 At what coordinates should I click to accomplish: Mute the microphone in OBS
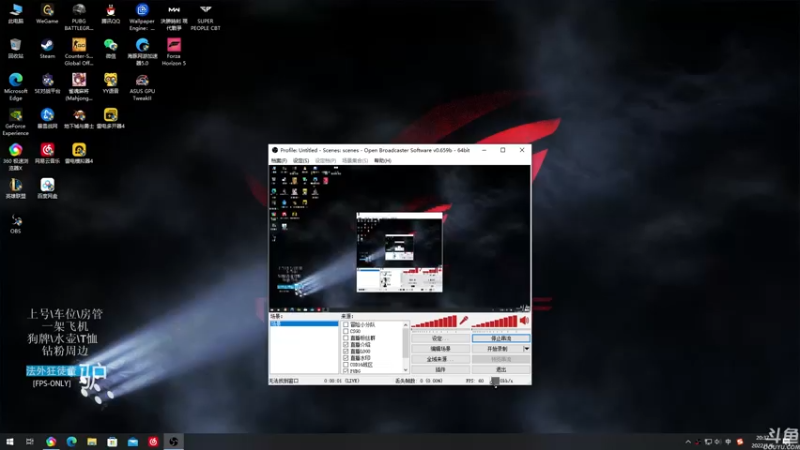[x=464, y=320]
